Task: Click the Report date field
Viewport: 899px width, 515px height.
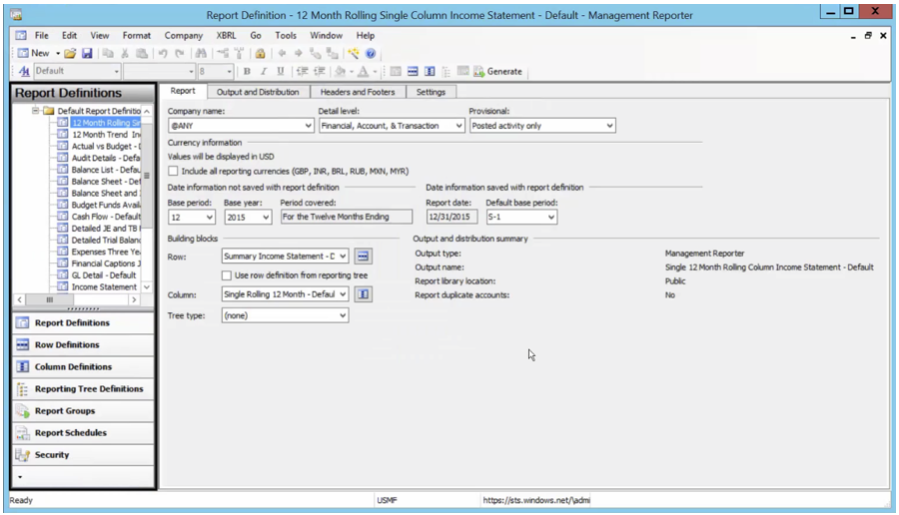Action: pos(451,217)
